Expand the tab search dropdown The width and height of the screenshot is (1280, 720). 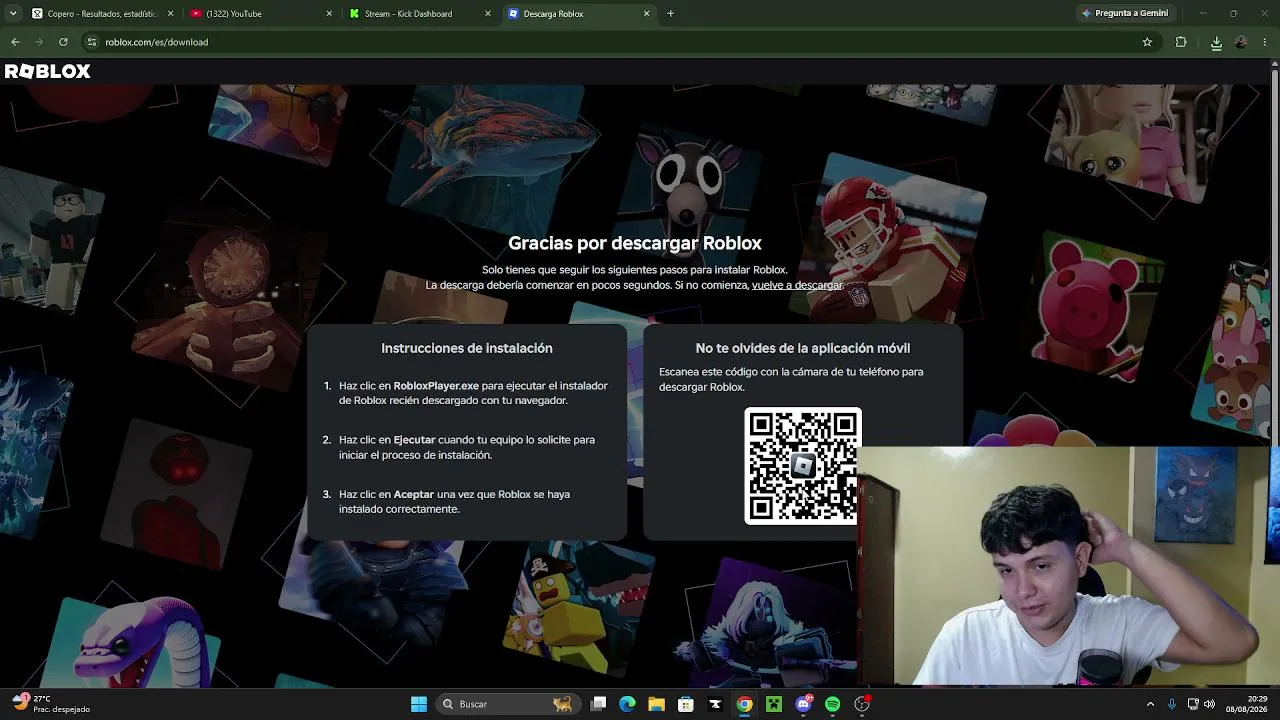15,14
